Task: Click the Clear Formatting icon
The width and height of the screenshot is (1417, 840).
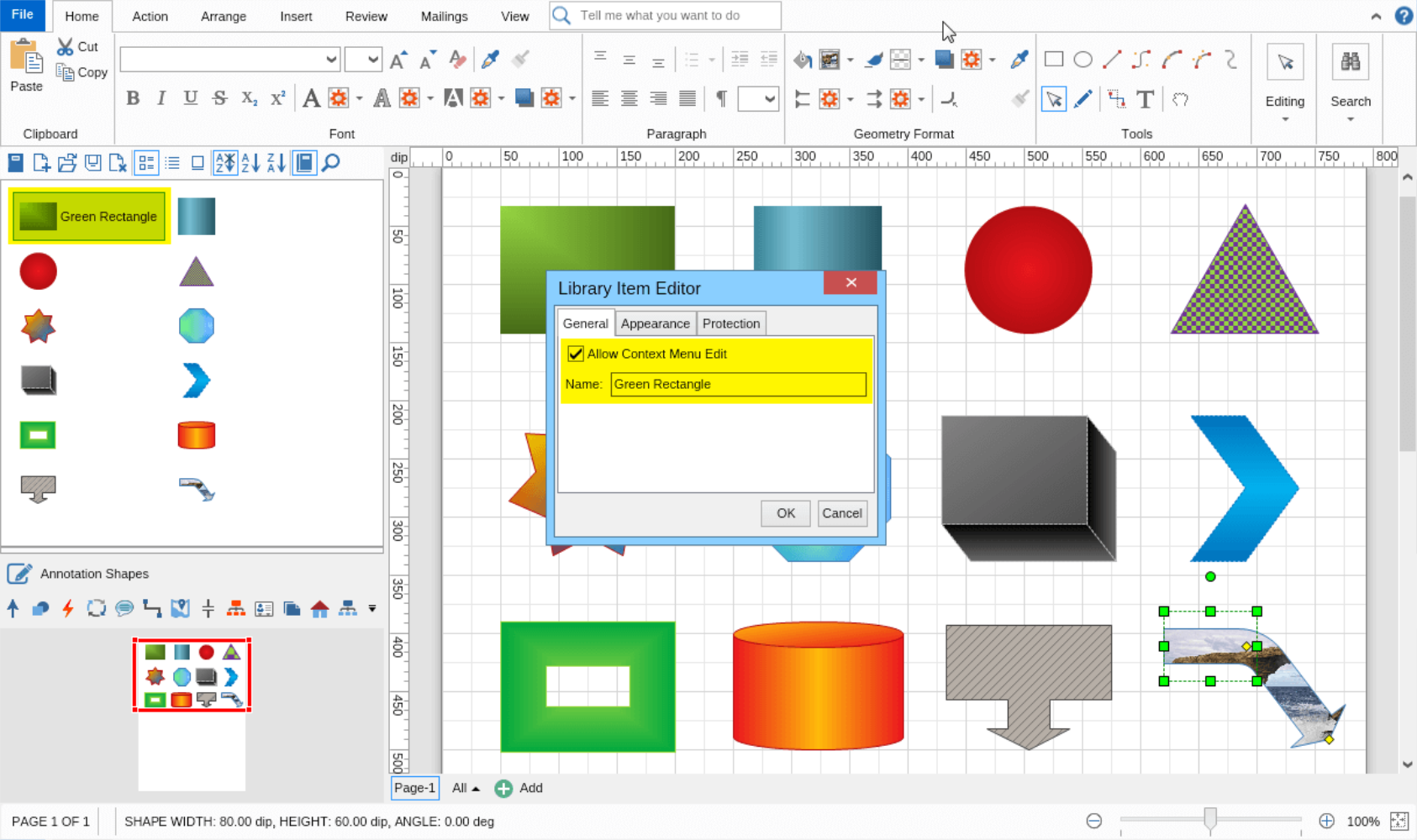Action: (457, 59)
